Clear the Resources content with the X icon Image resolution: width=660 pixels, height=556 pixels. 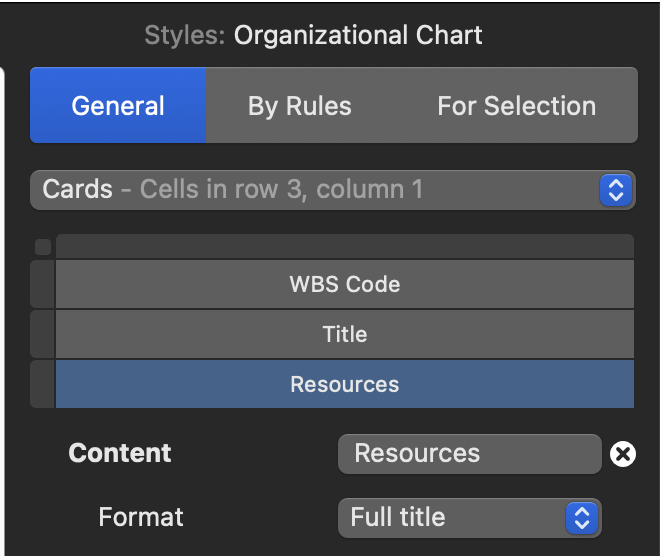[623, 454]
